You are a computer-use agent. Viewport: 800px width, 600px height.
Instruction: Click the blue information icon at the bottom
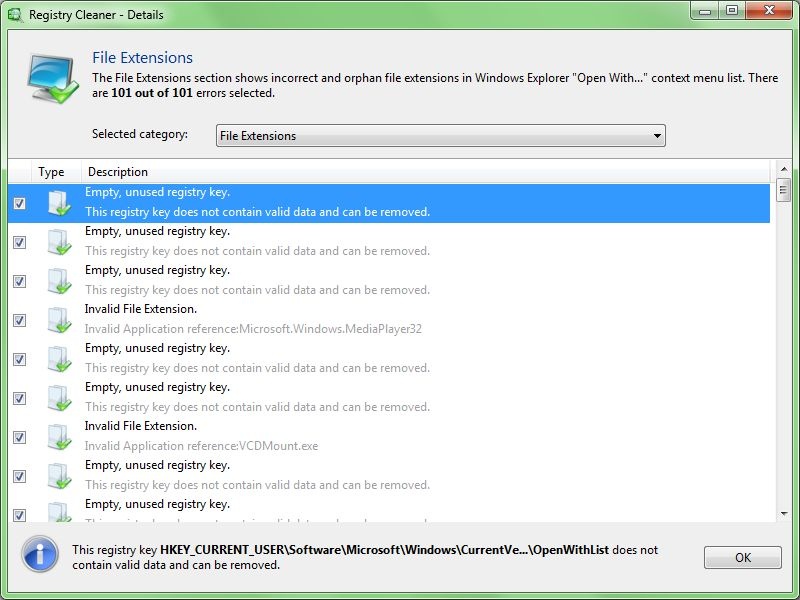point(40,554)
